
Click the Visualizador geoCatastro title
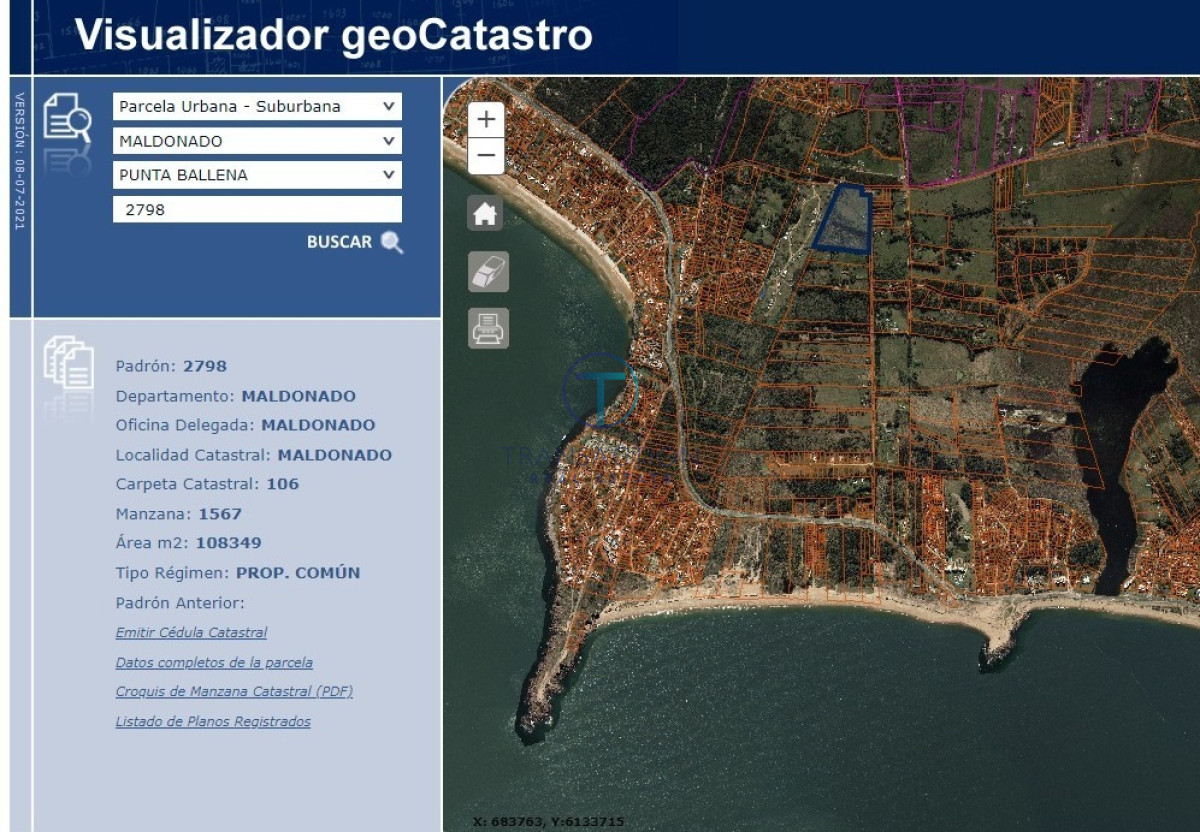[x=333, y=36]
